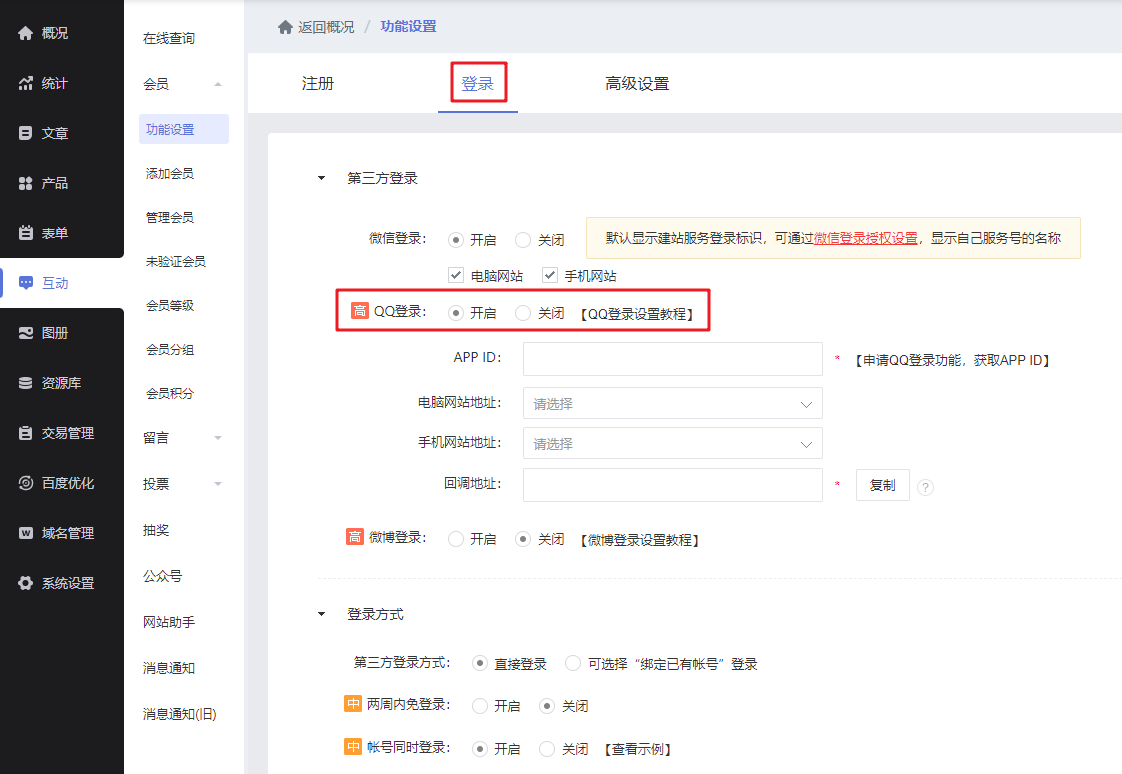Click the 资源库 database icon
The image size is (1122, 774).
(26, 383)
